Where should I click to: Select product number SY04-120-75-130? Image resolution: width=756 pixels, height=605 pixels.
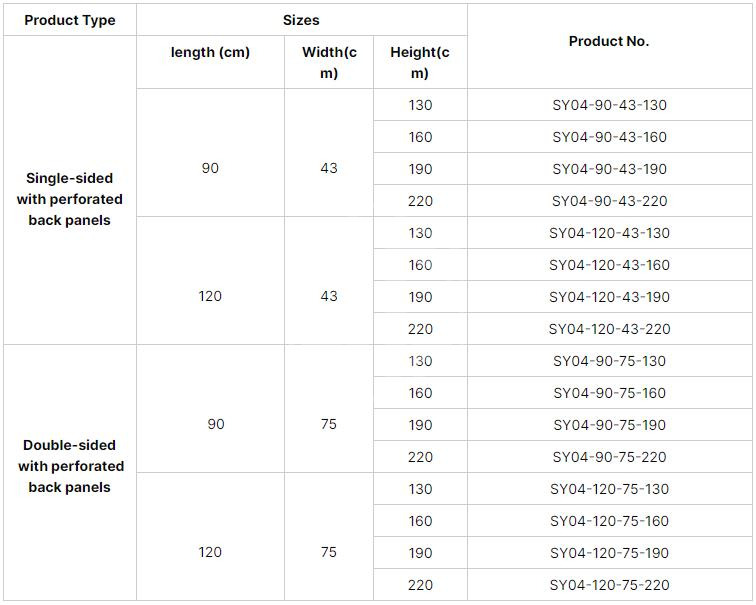coord(609,489)
